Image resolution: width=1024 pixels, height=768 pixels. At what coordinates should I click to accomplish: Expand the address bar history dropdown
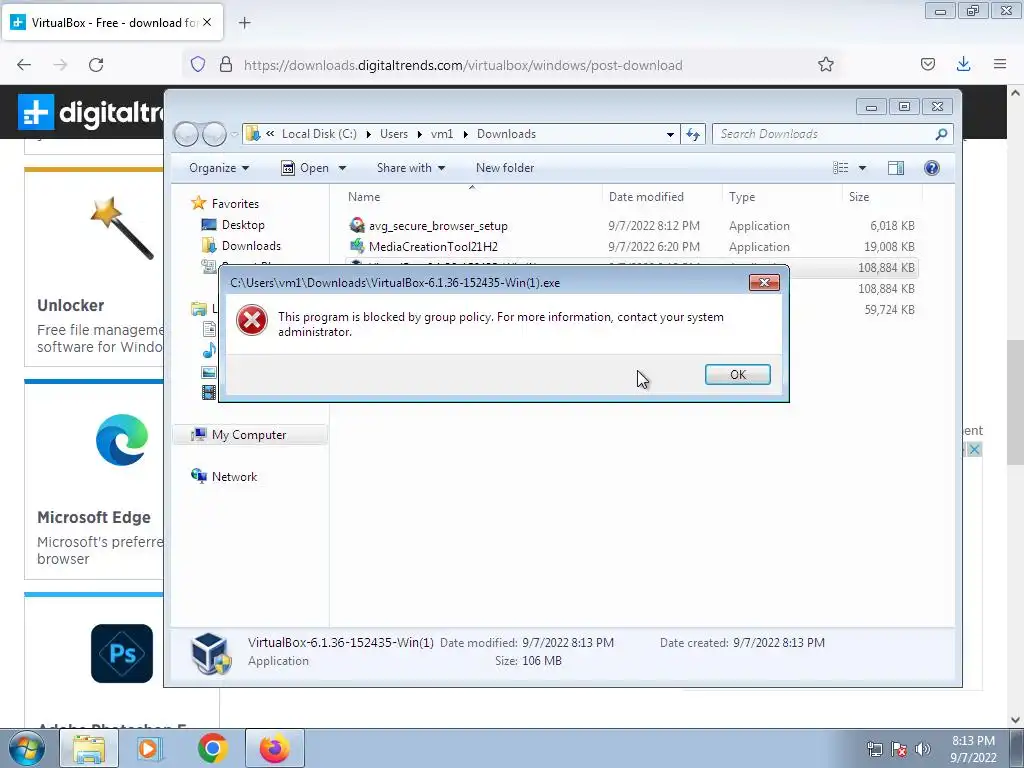(670, 135)
